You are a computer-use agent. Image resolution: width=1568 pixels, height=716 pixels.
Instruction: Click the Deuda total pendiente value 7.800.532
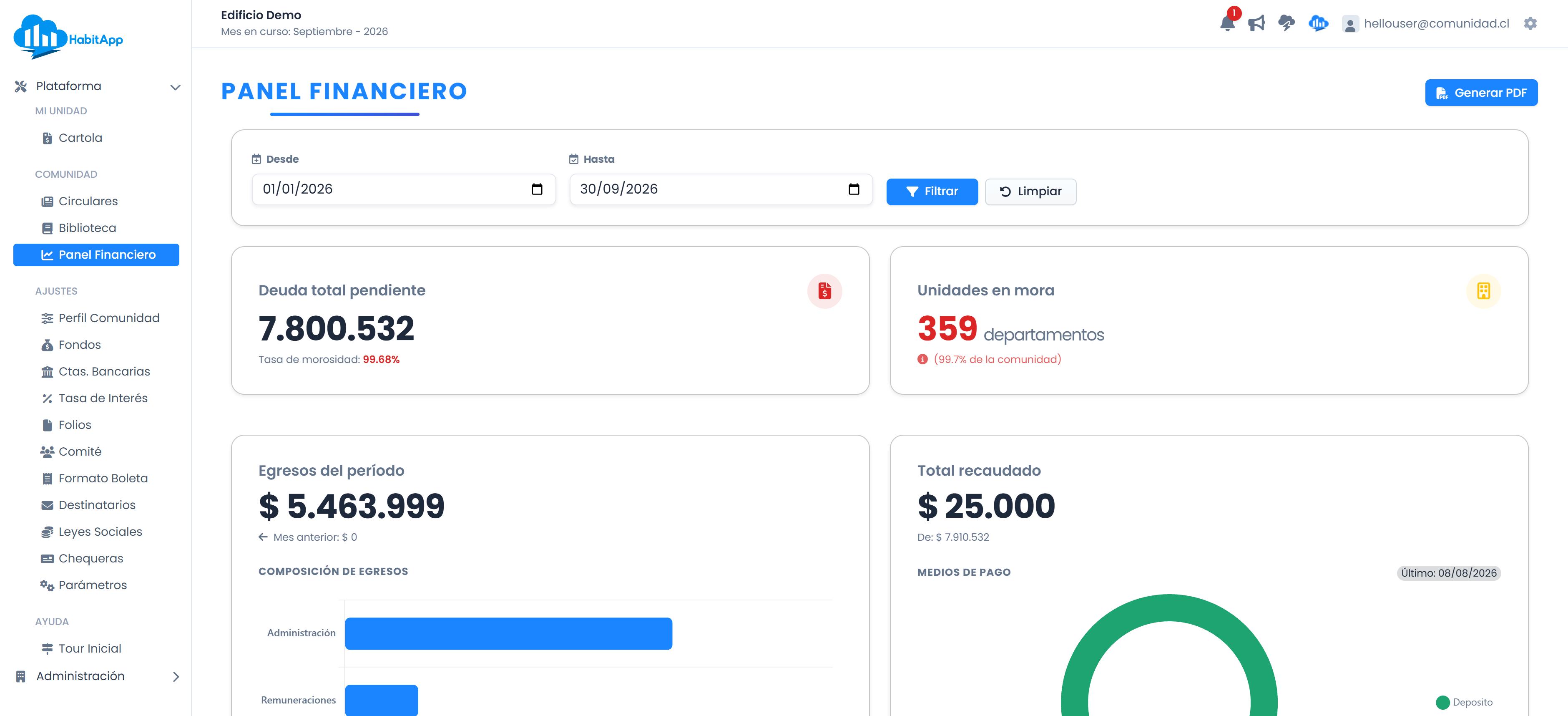336,328
